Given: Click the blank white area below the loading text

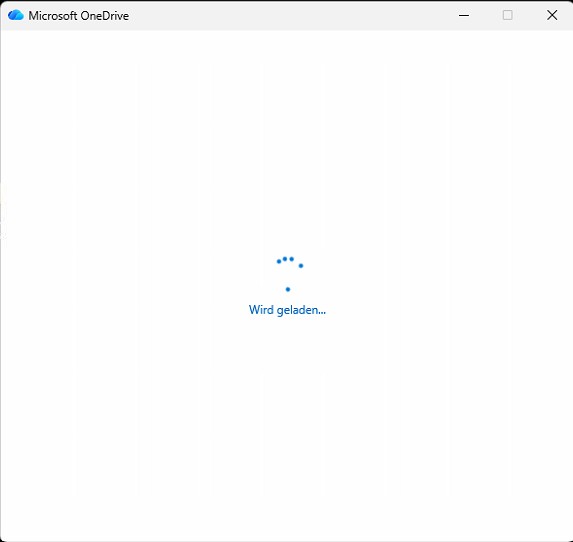Looking at the screenshot, I should click(286, 428).
